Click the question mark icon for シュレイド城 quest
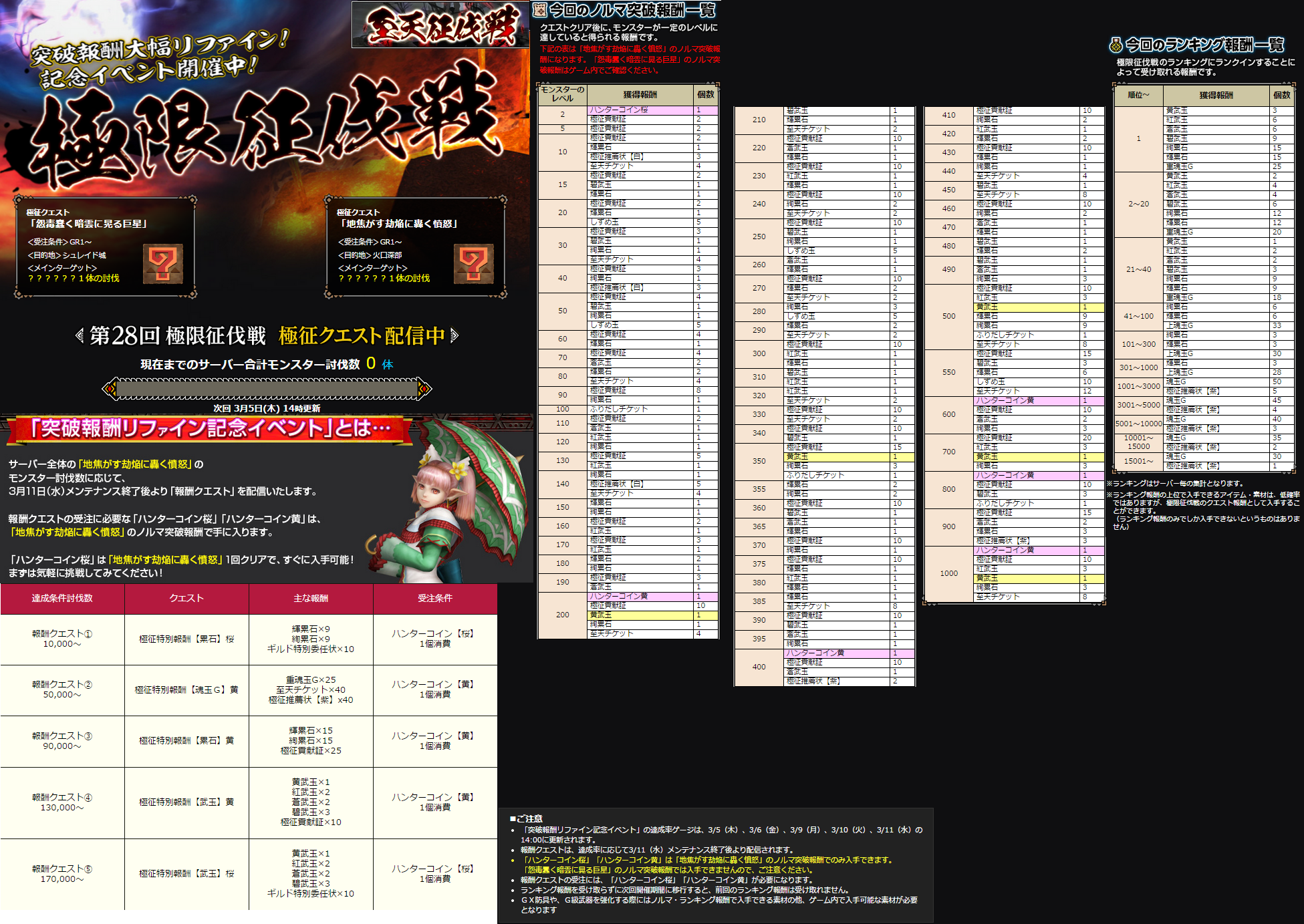1304x924 pixels. (x=163, y=263)
